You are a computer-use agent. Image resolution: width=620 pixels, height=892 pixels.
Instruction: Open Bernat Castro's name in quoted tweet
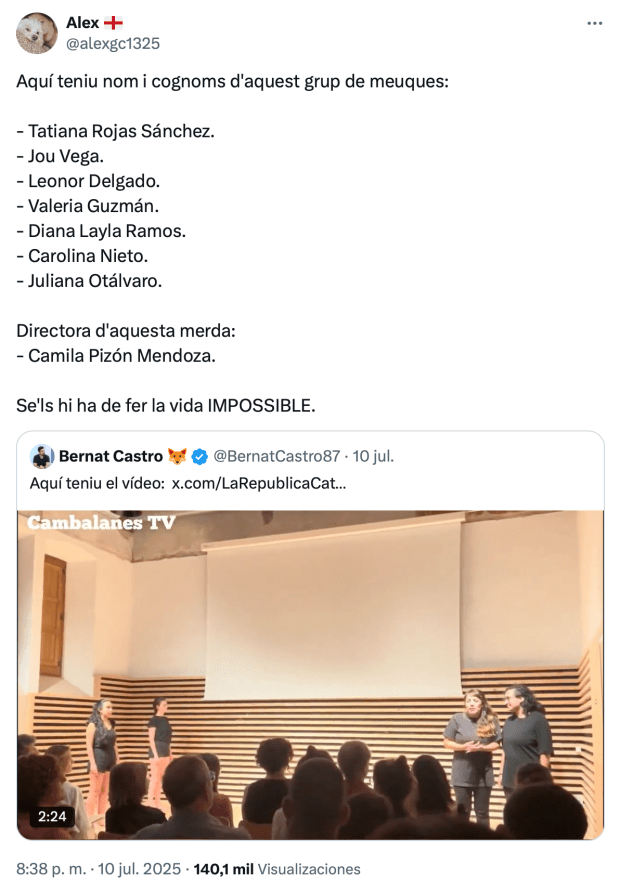coord(110,456)
